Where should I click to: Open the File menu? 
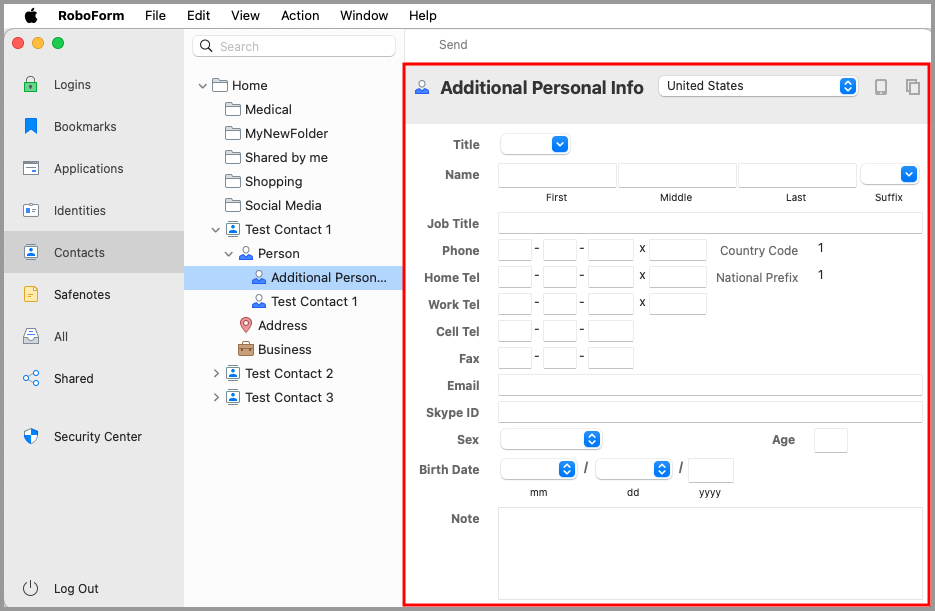pos(155,15)
